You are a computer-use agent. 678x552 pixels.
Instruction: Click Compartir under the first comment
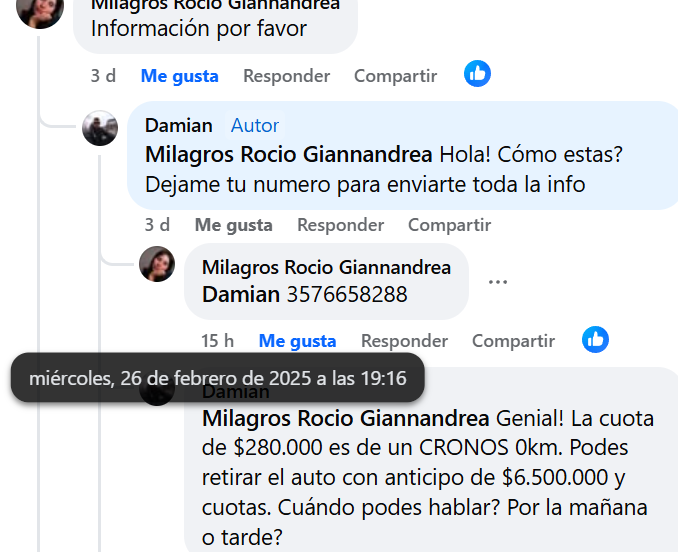coord(395,76)
